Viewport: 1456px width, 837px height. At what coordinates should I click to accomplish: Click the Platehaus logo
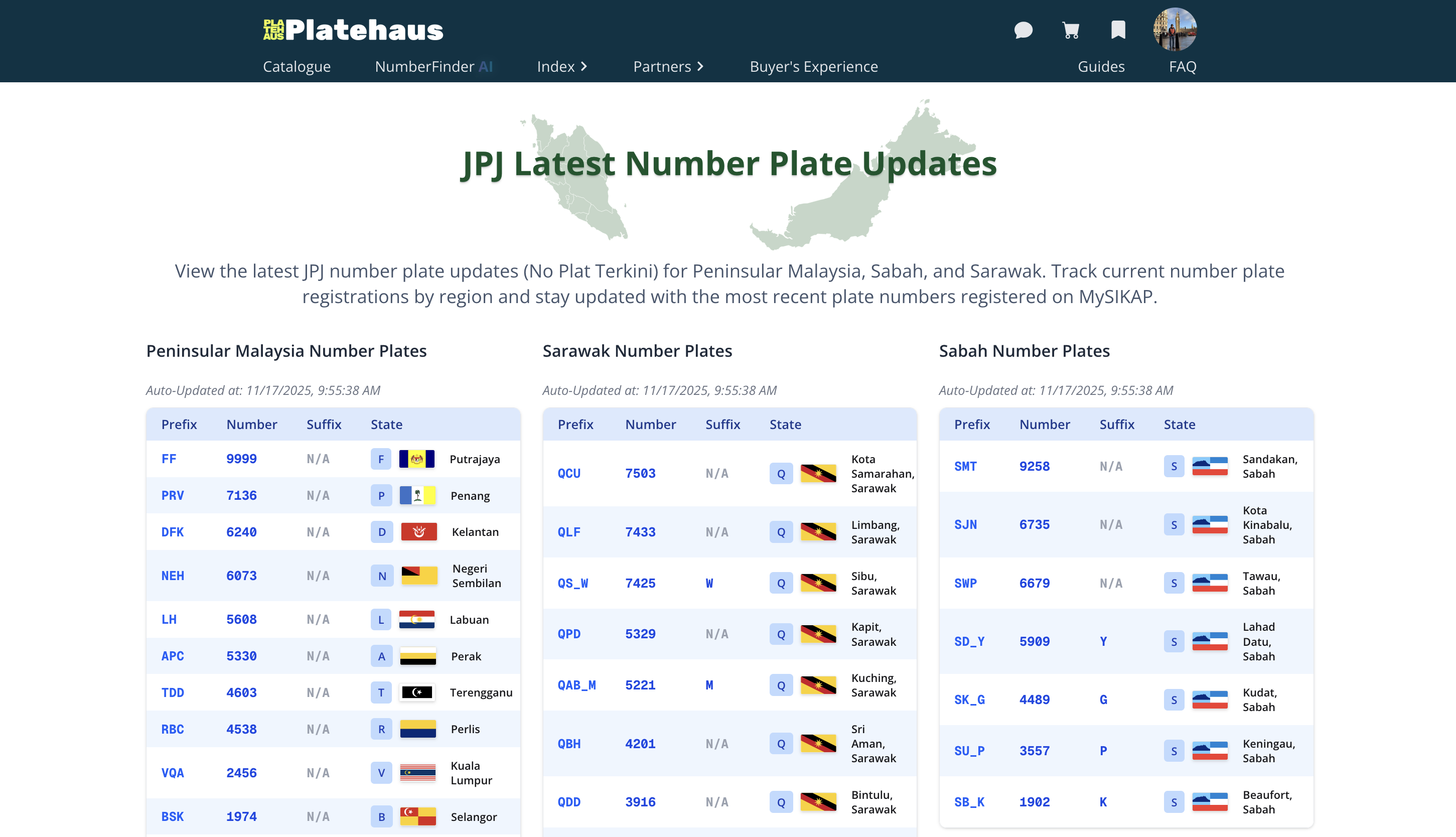(352, 29)
